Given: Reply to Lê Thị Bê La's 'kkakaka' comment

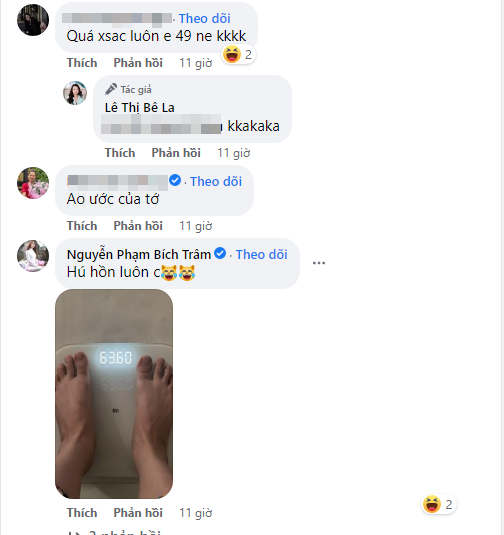Looking at the screenshot, I should click(x=176, y=153).
